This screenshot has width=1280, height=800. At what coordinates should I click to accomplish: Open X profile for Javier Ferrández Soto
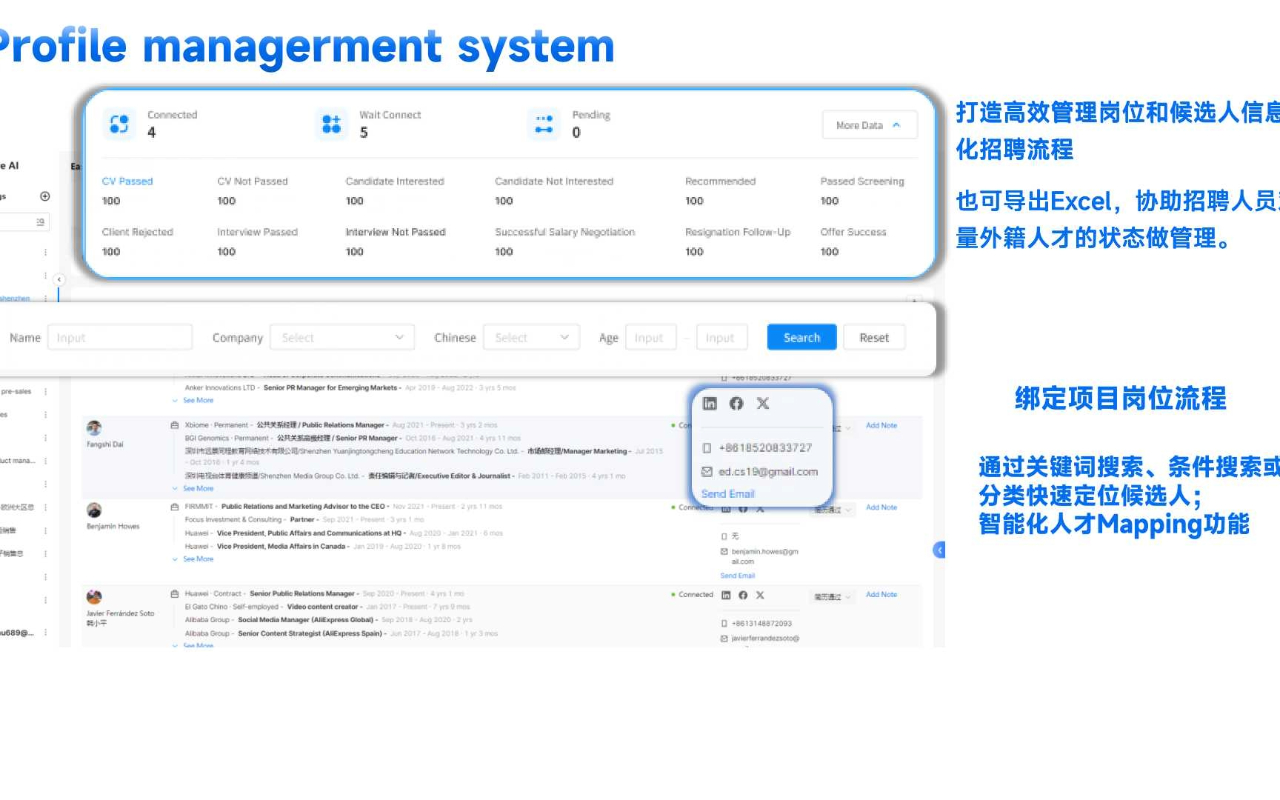coord(760,595)
